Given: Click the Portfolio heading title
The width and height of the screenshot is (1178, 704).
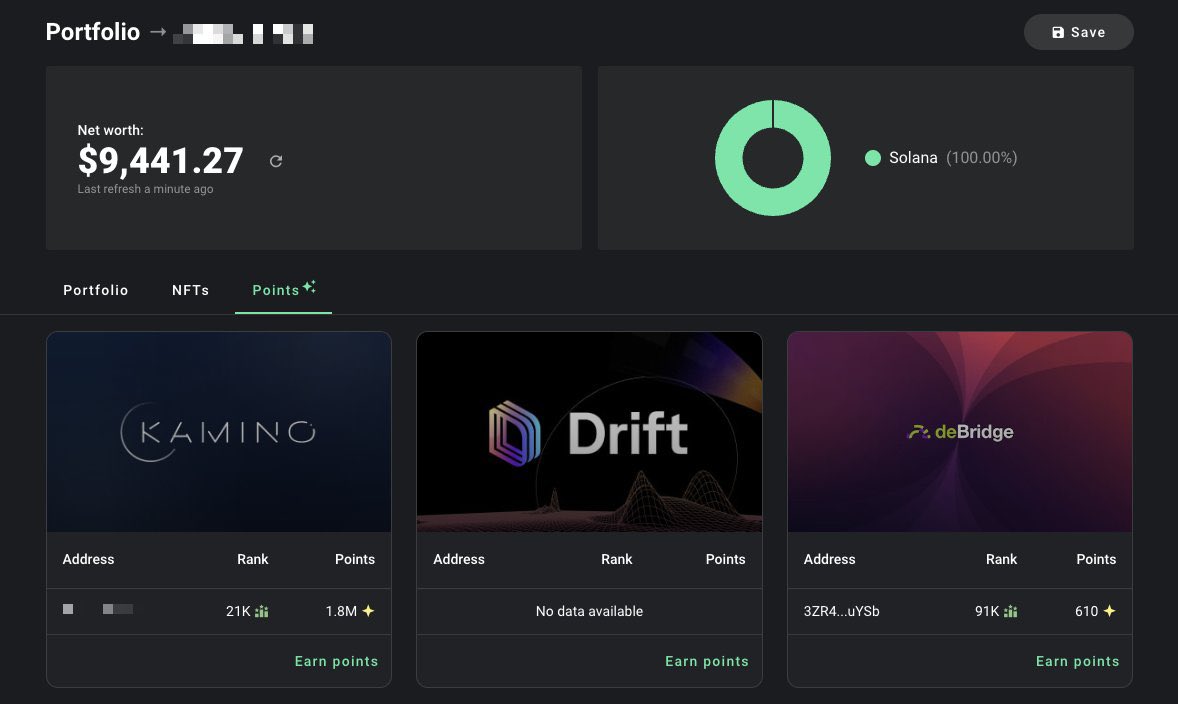Looking at the screenshot, I should point(92,32).
